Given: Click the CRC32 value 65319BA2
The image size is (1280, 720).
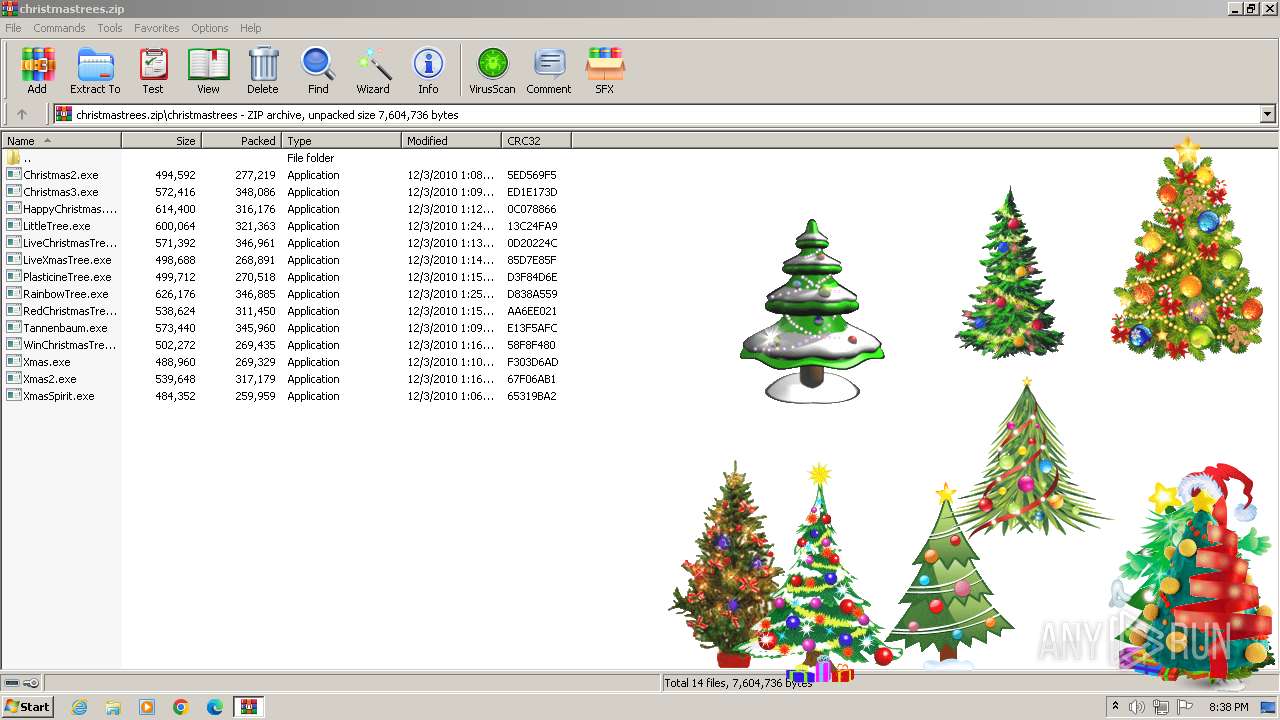Looking at the screenshot, I should (x=532, y=396).
